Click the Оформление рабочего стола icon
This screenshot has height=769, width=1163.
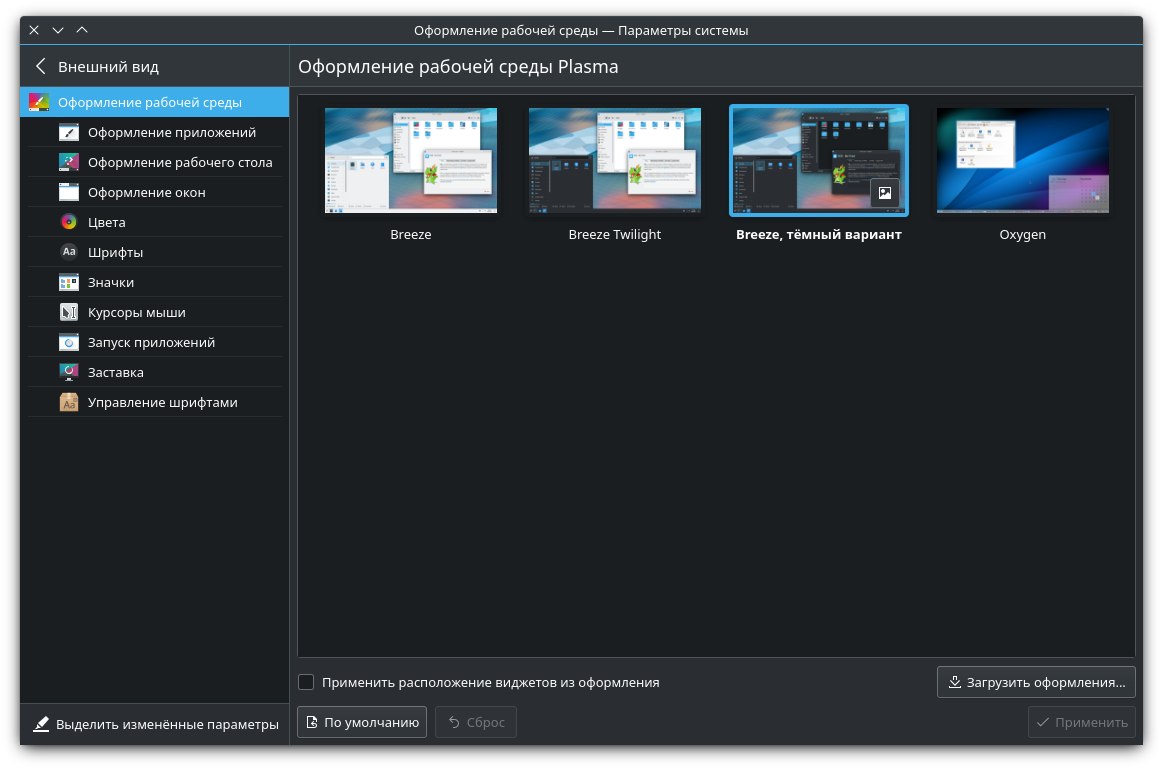[69, 162]
